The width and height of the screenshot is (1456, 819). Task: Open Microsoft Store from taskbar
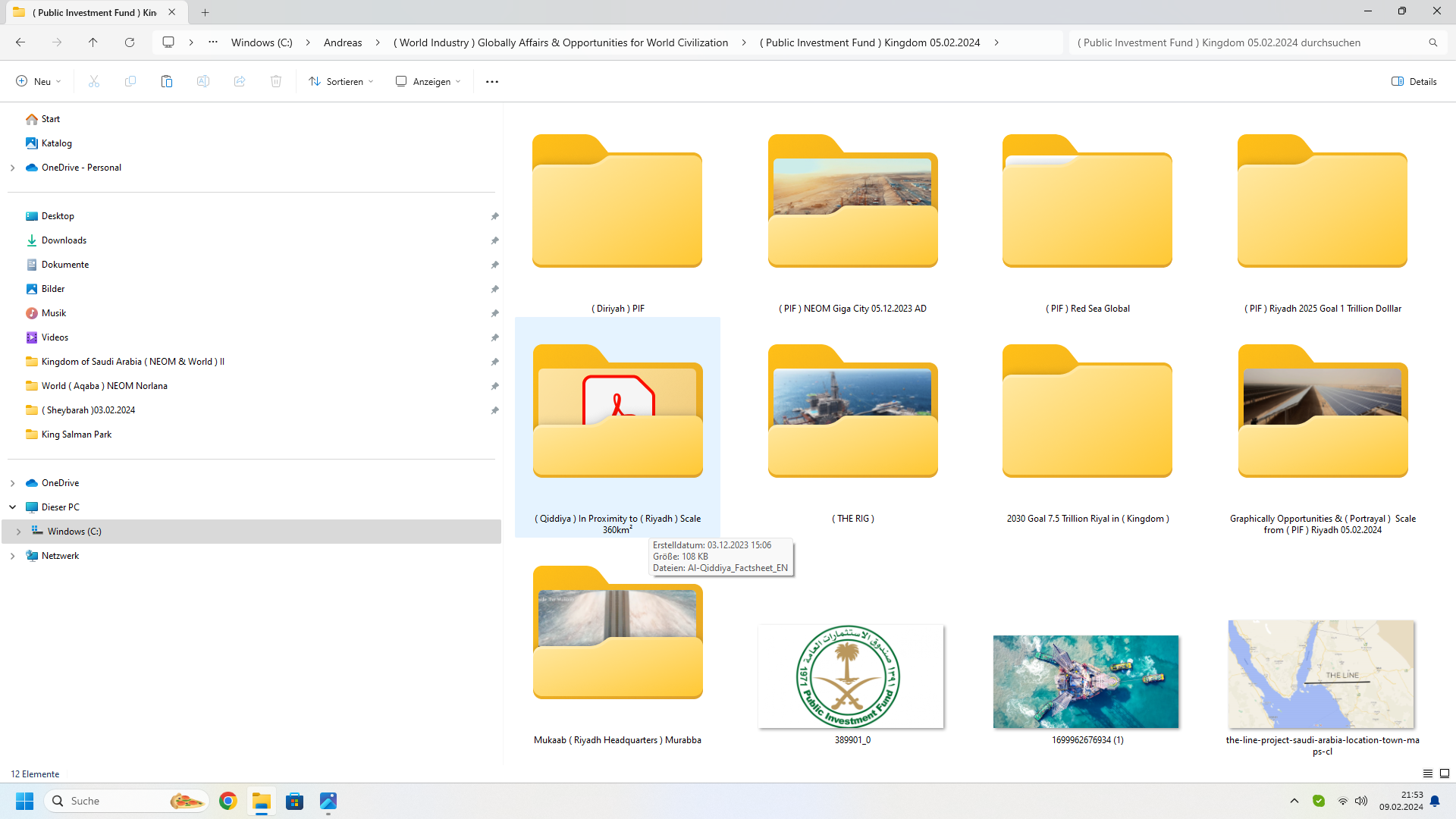(295, 801)
